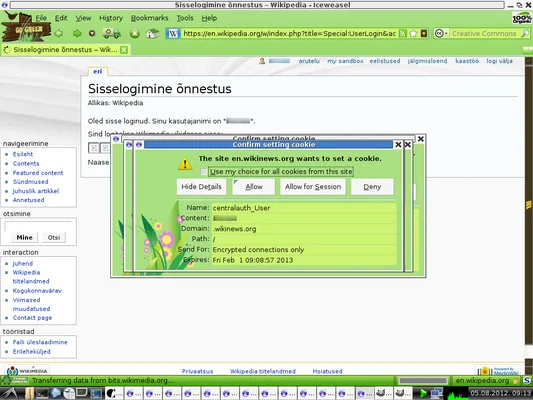Click the user profile icon on Wikipedia page
Viewport: 533px width, 400px height.
point(262,61)
